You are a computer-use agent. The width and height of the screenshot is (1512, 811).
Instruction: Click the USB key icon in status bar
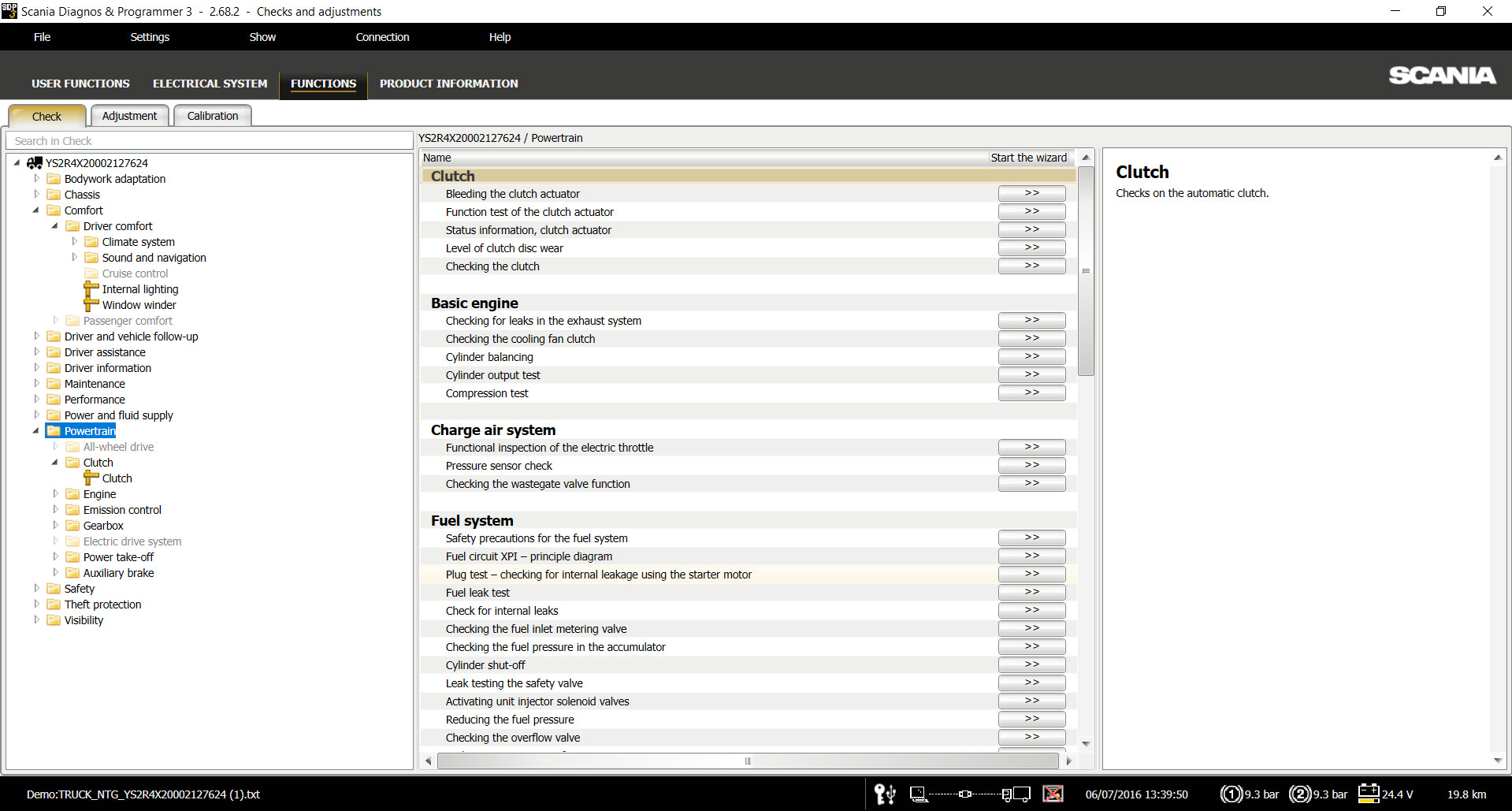(x=885, y=794)
